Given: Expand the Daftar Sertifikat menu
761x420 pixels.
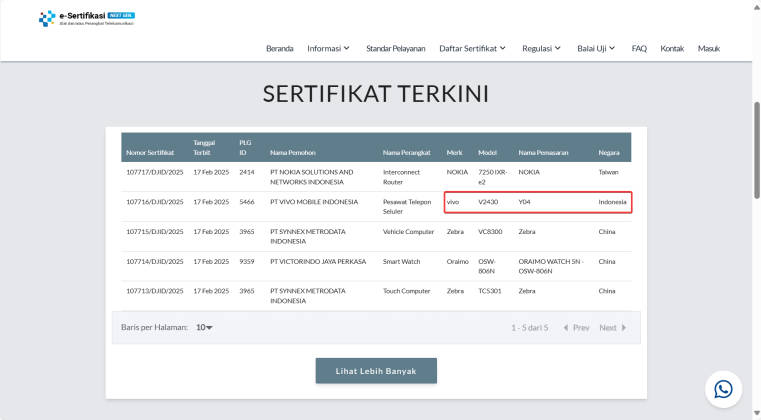Looking at the screenshot, I should [473, 49].
